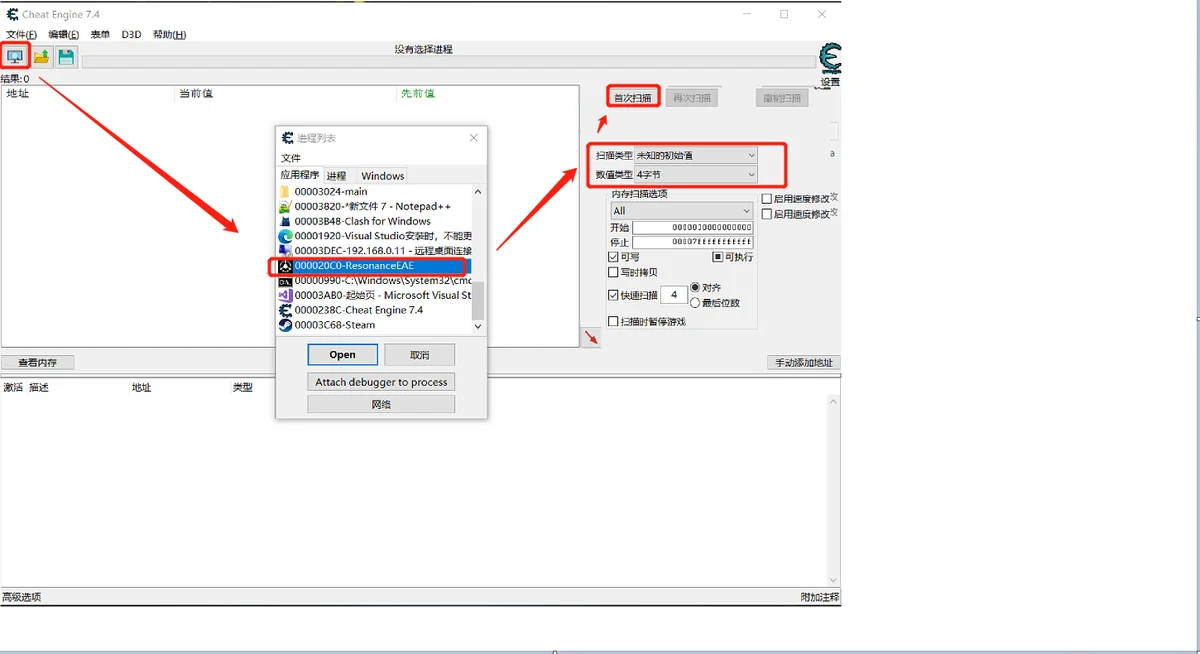1200x654 pixels.
Task: Close the 进程列表 dialog
Action: (x=474, y=138)
